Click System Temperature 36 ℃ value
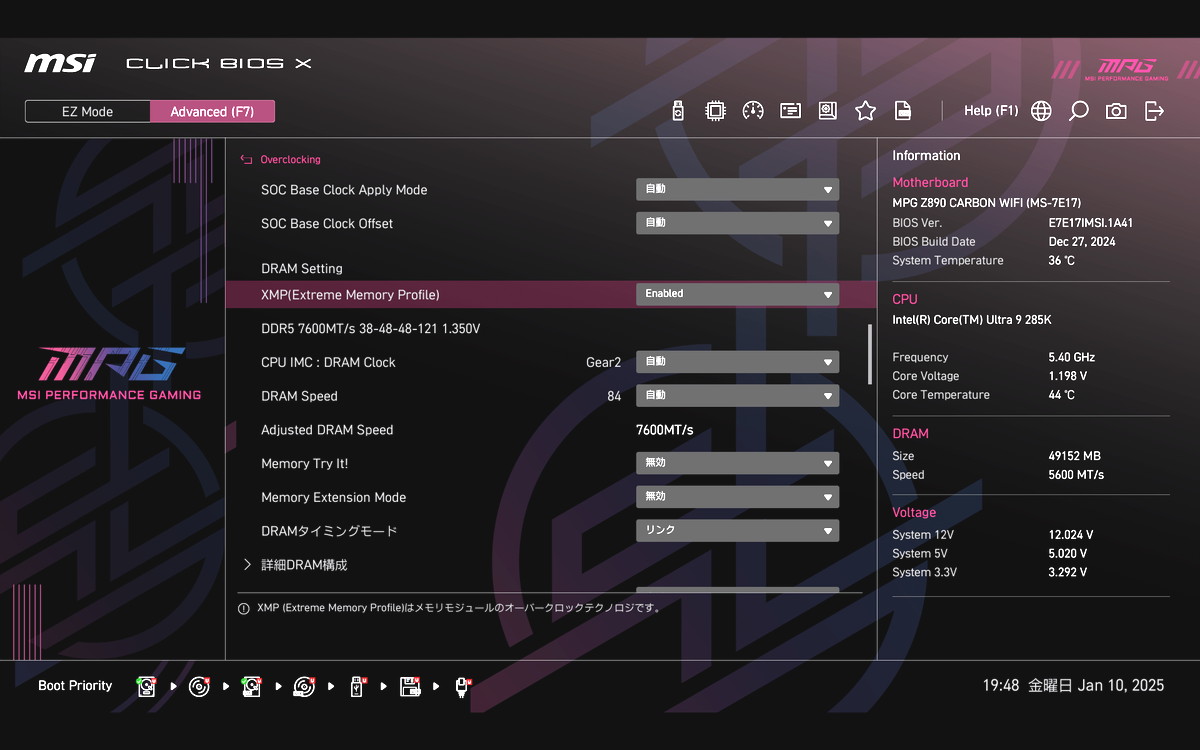Image resolution: width=1200 pixels, height=750 pixels. click(1062, 261)
